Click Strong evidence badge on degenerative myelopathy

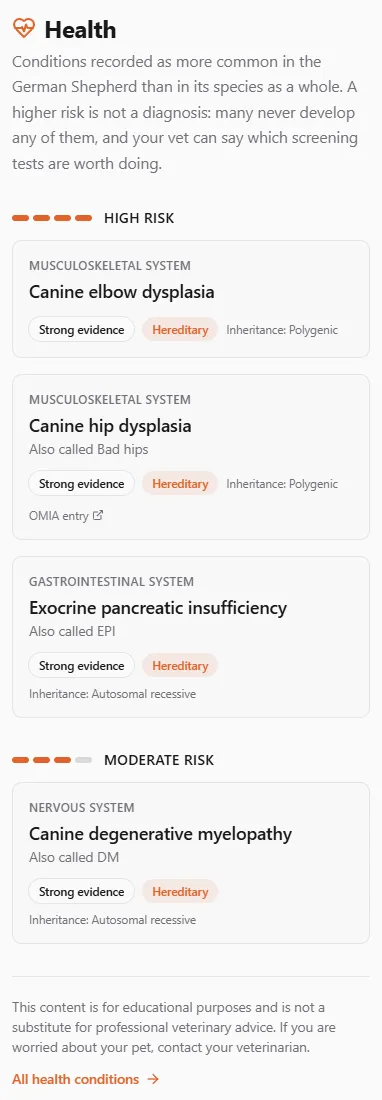[81, 892]
